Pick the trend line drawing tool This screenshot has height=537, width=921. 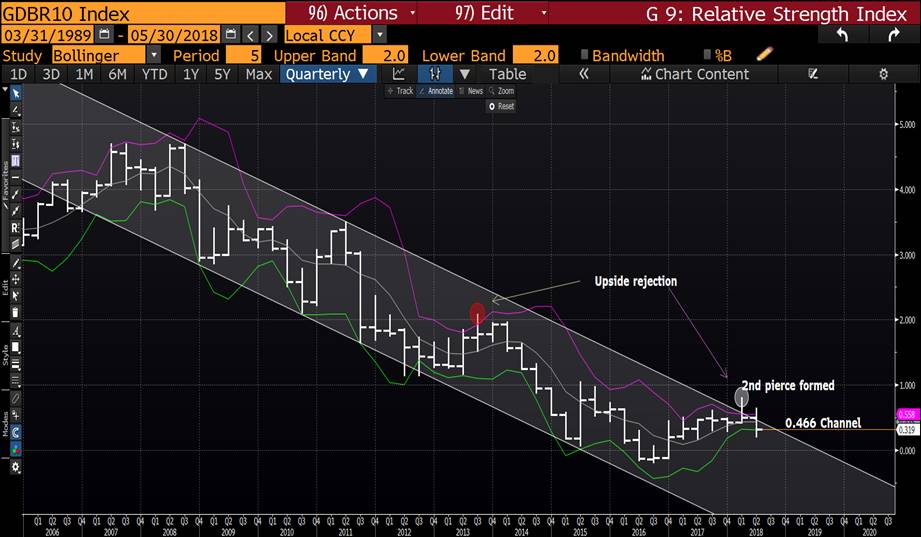coord(16,109)
